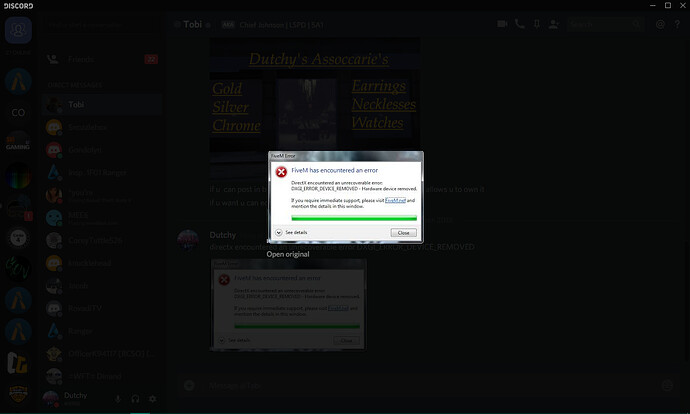Viewport: 690px width, 414px height.
Task: Open the emoji picker in message box
Action: pyautogui.click(x=667, y=385)
